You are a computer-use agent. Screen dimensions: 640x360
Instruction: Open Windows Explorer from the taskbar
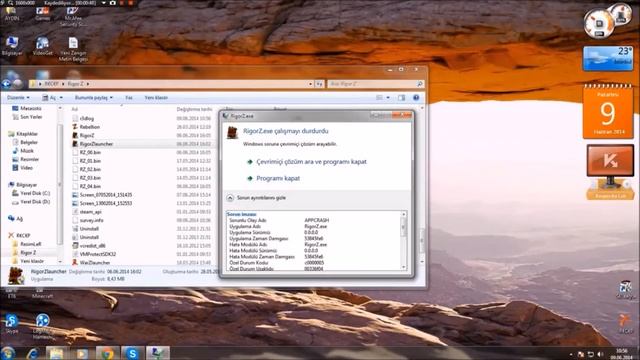[57, 353]
